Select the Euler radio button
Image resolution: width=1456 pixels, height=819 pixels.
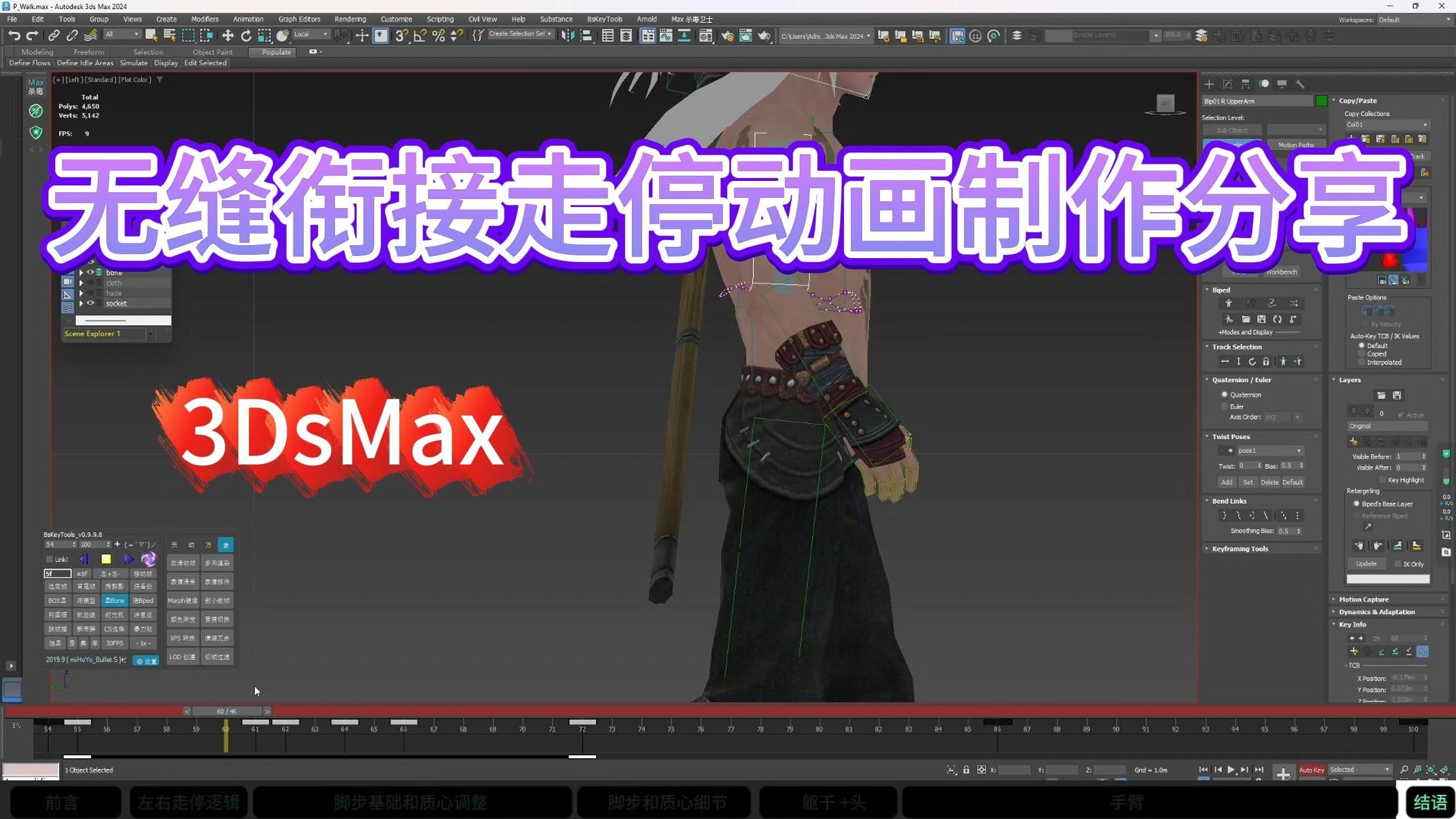point(1225,406)
